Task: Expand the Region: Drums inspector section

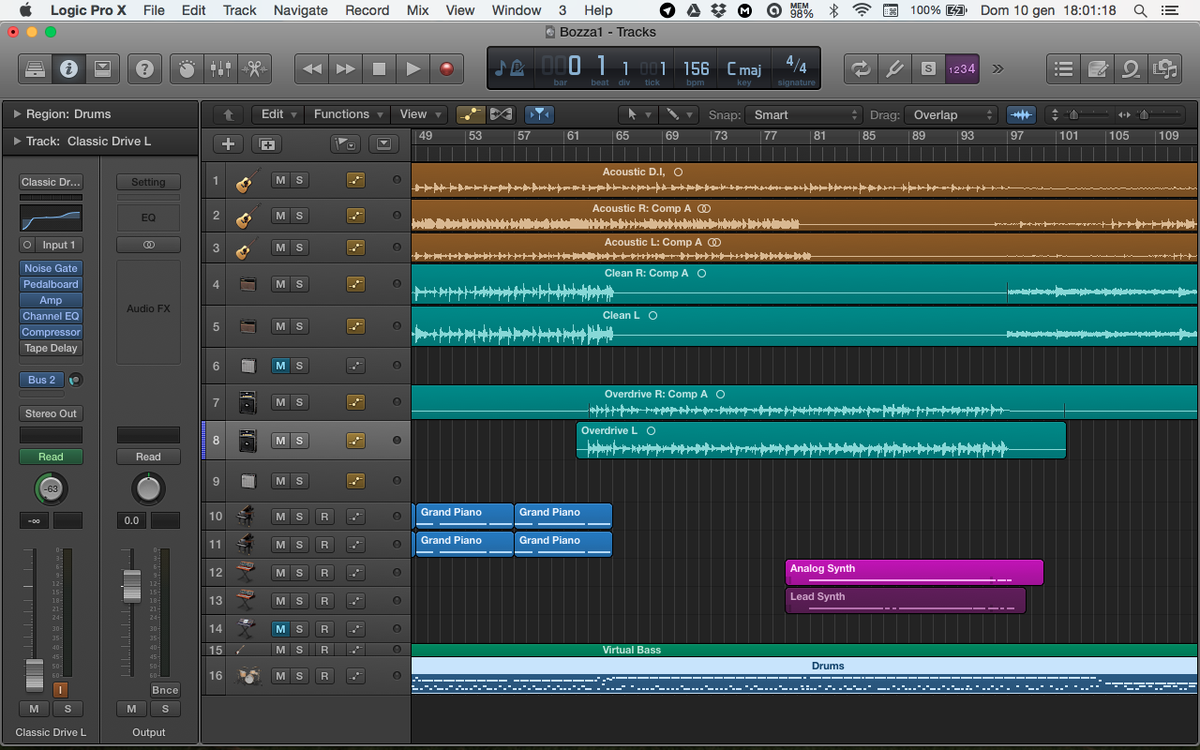Action: 17,114
